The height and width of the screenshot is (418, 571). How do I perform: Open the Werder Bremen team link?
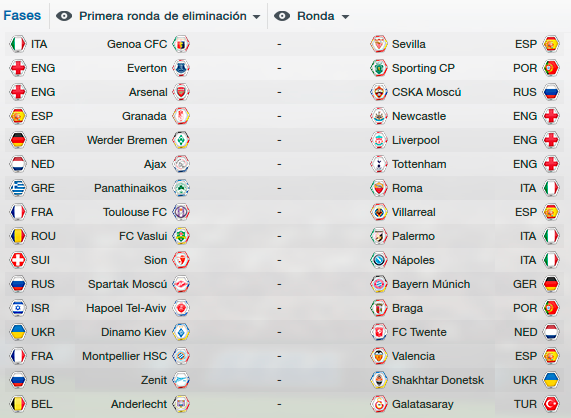pyautogui.click(x=127, y=140)
